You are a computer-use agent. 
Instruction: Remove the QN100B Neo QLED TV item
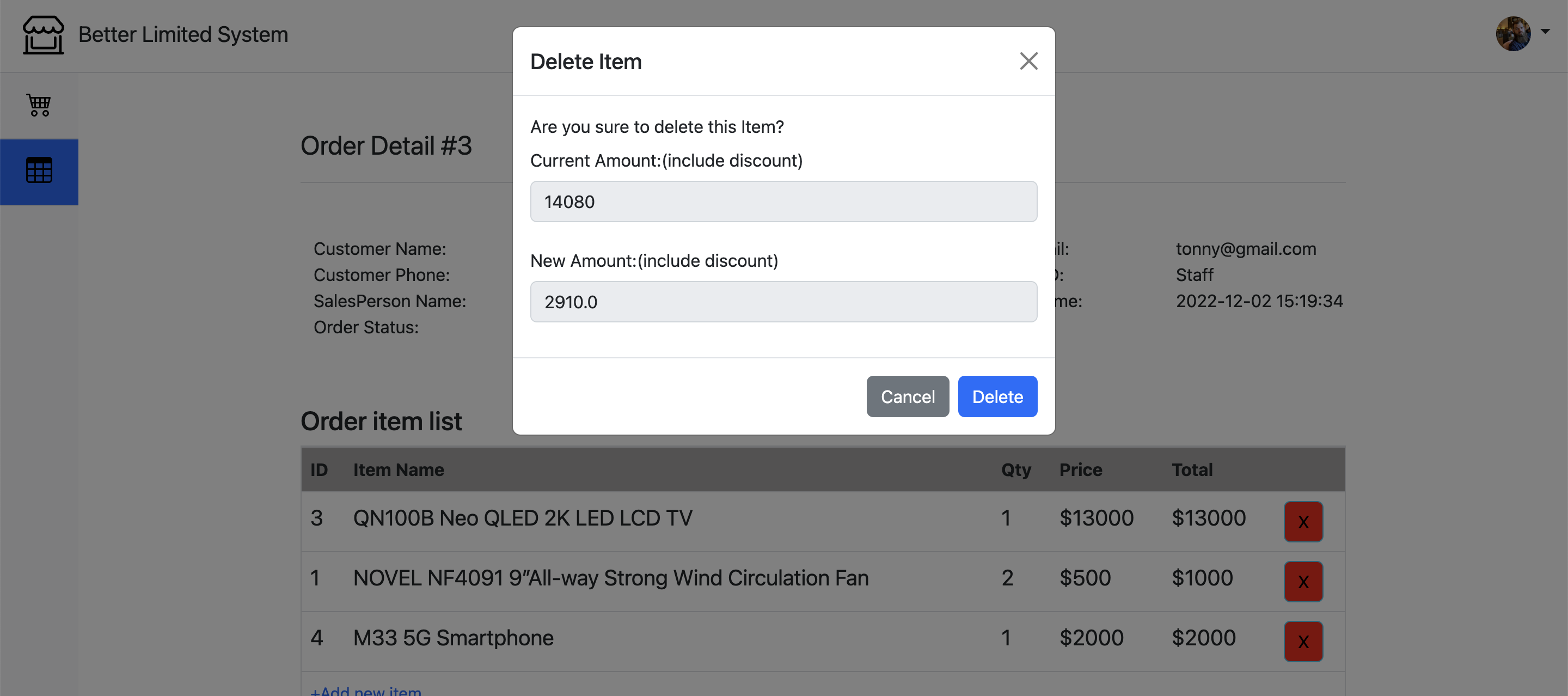coord(1303,521)
